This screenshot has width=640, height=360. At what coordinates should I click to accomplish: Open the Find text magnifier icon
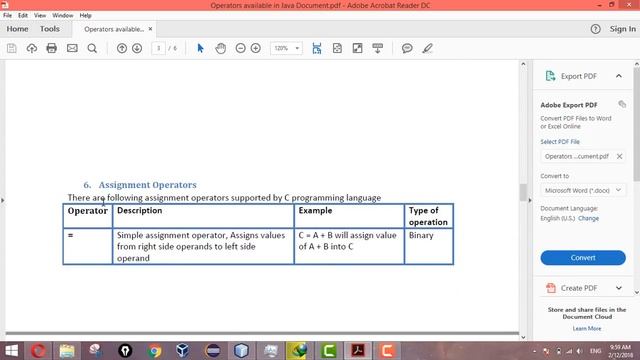92,48
